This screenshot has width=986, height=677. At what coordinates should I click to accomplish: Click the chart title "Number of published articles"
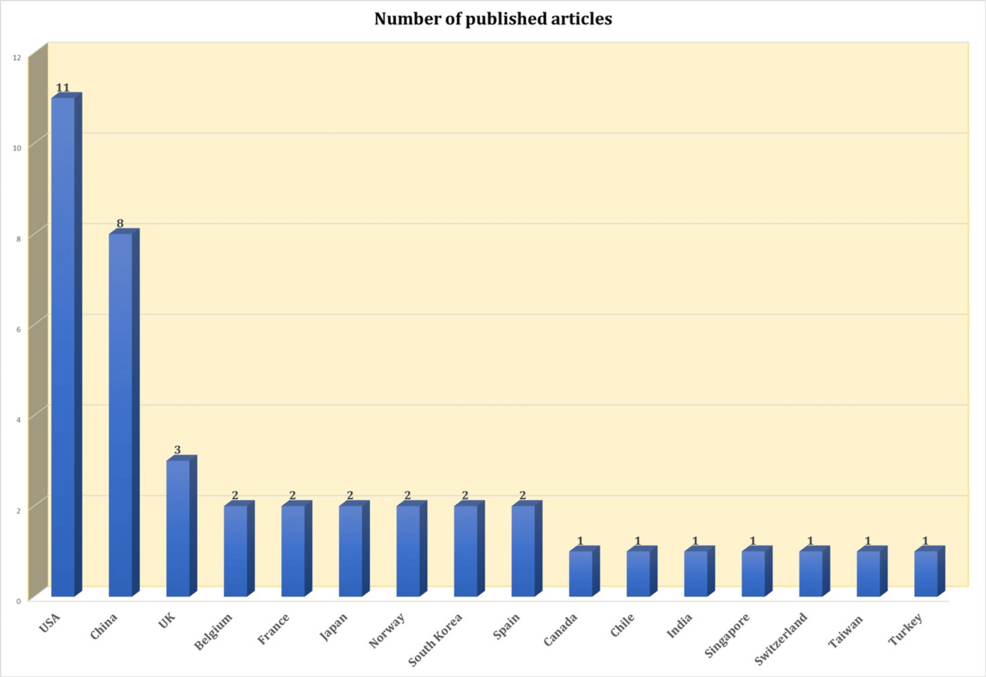coord(493,18)
